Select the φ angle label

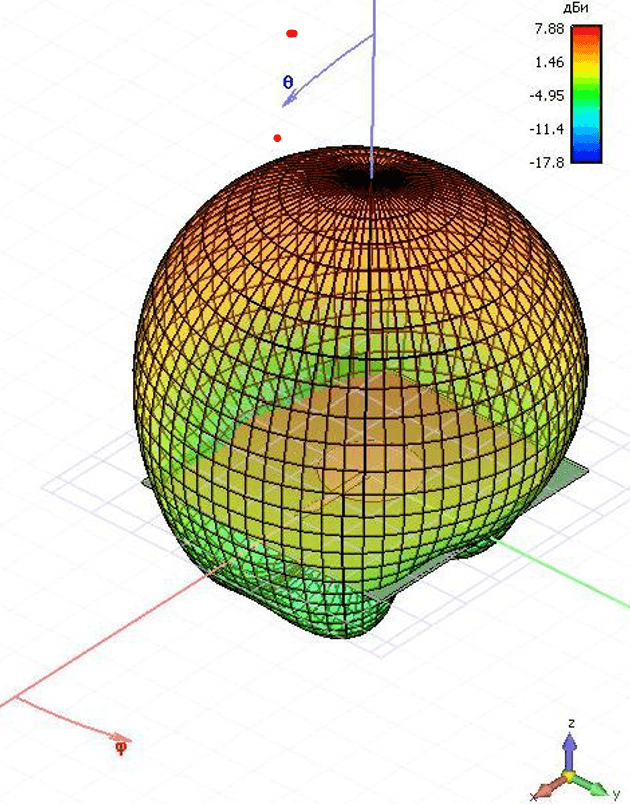click(121, 746)
